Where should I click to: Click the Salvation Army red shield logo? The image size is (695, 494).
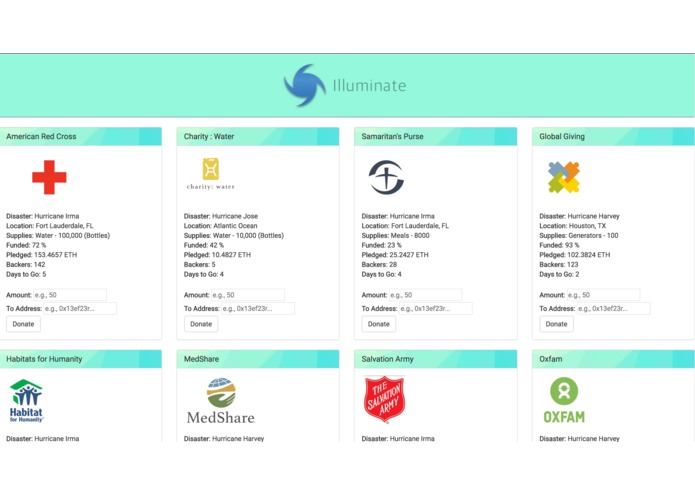(x=384, y=400)
